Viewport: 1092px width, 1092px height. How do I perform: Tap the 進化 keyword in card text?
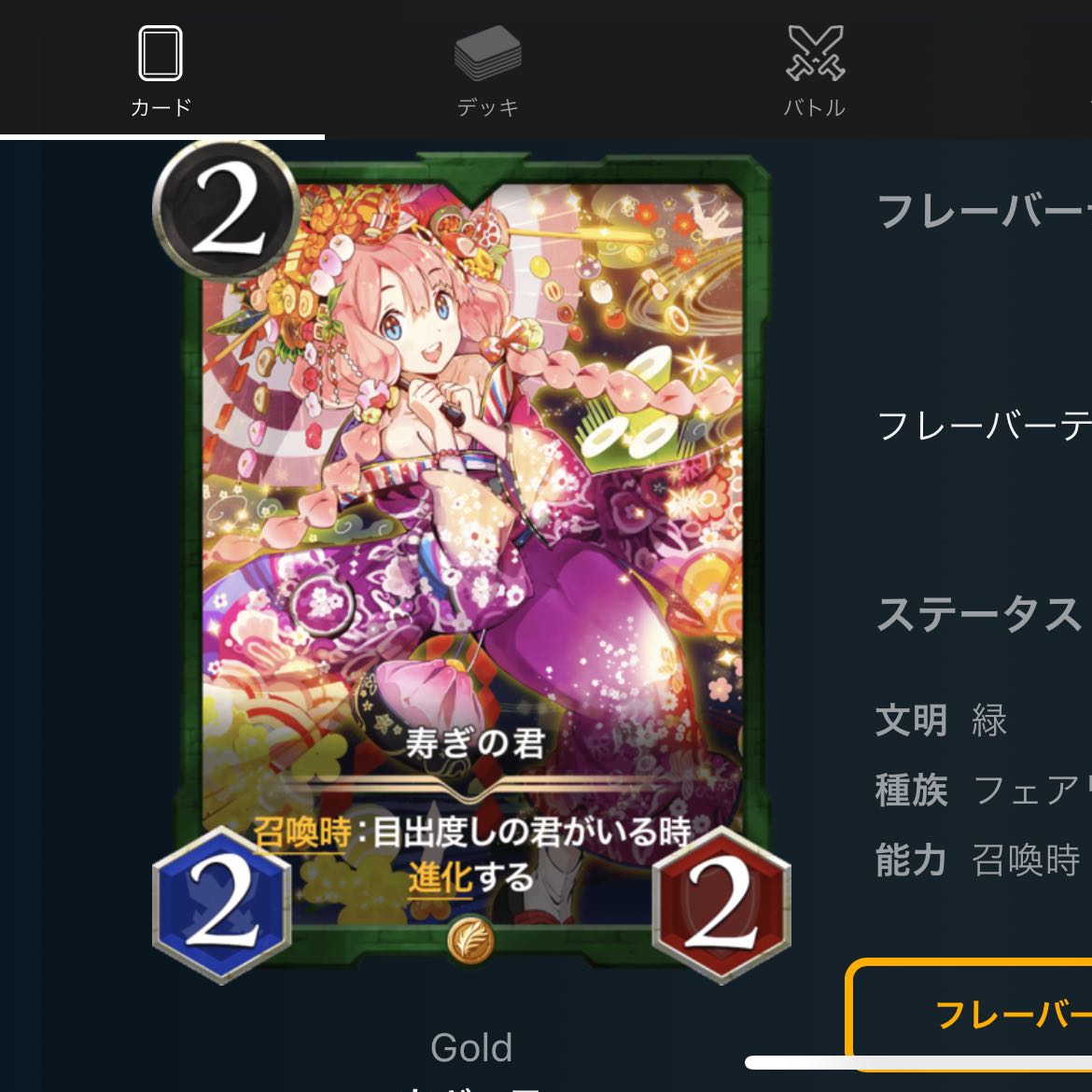pos(441,877)
